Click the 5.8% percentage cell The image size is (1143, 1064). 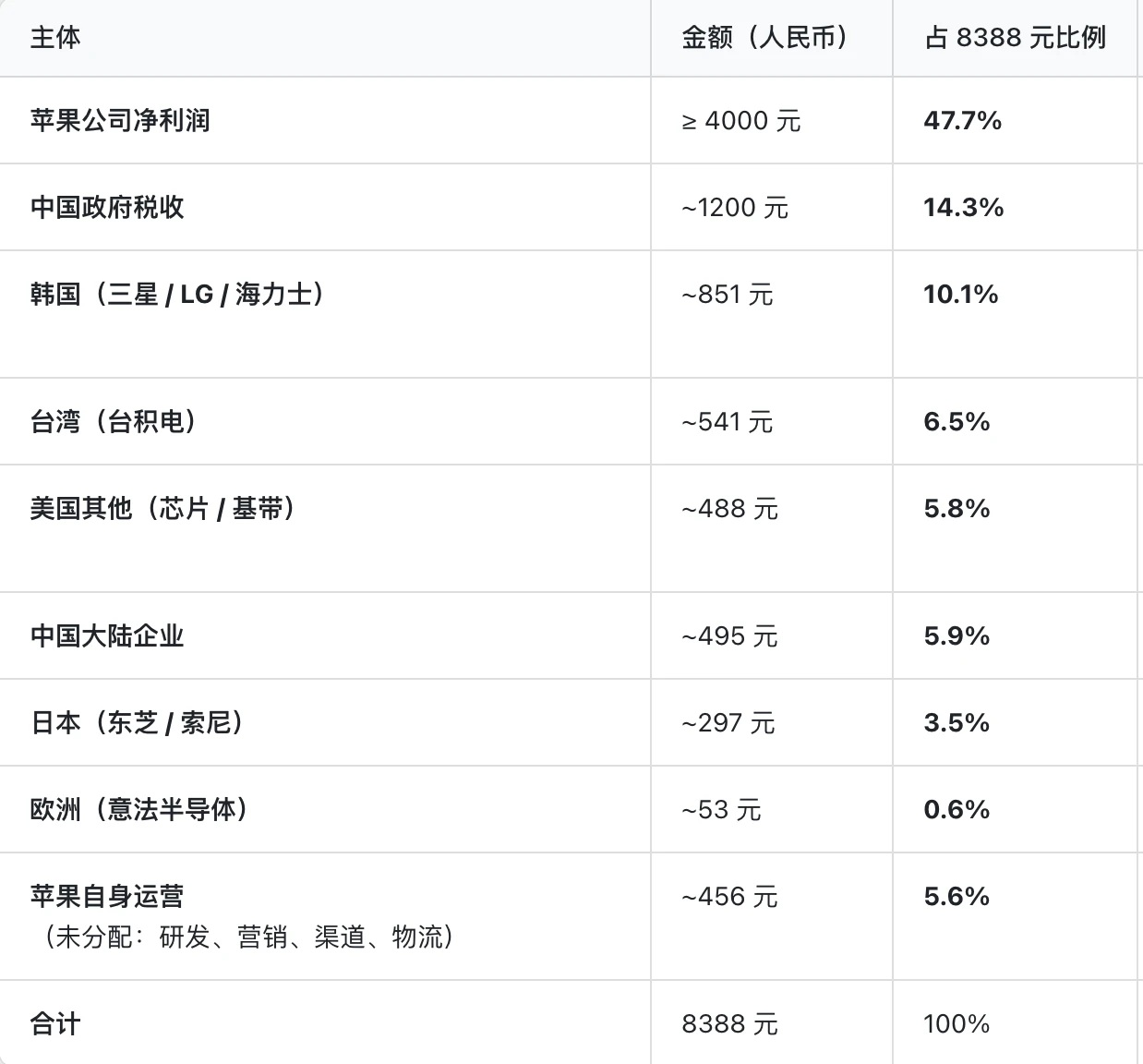[957, 509]
